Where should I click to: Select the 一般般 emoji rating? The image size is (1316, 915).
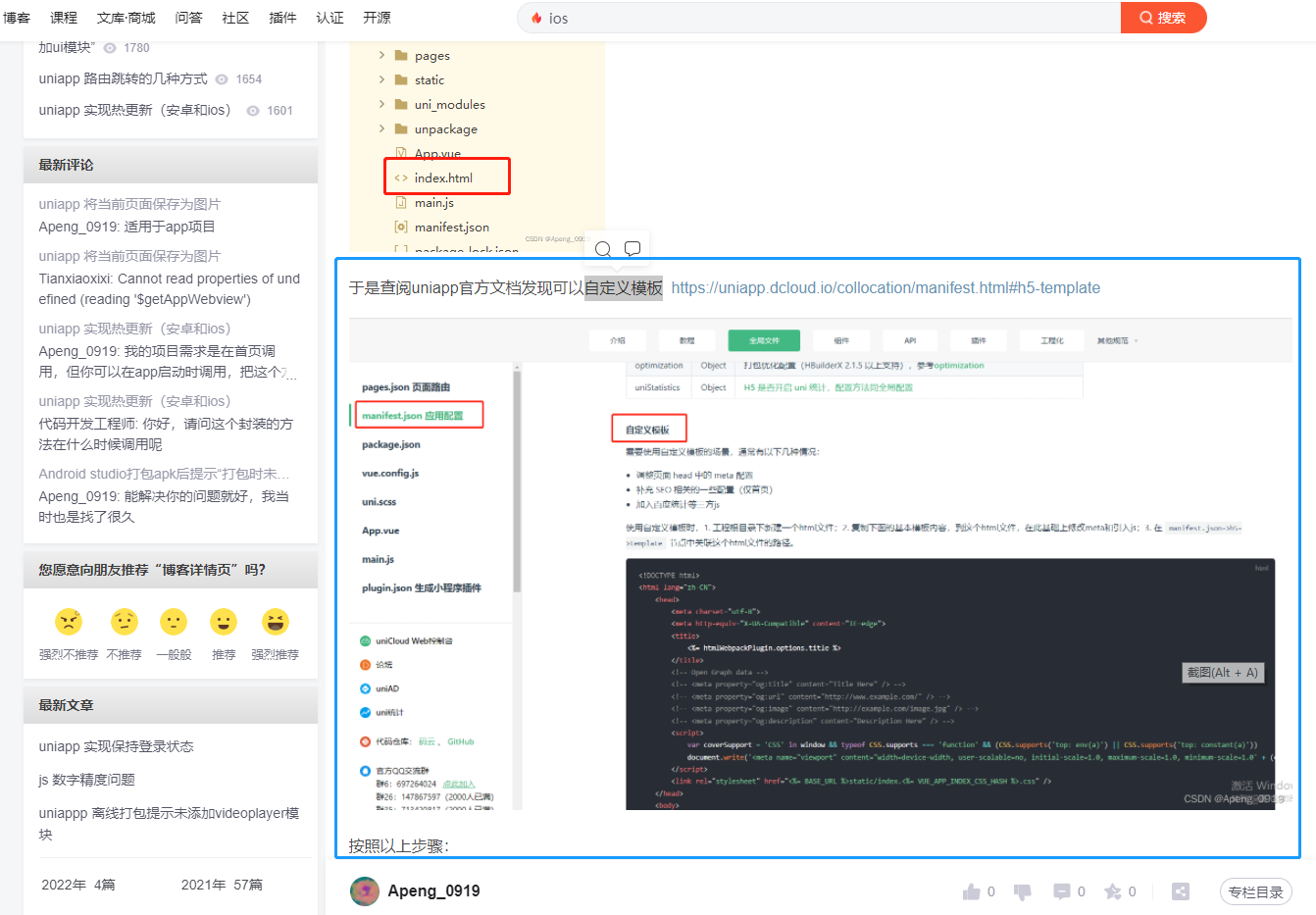coord(173,622)
